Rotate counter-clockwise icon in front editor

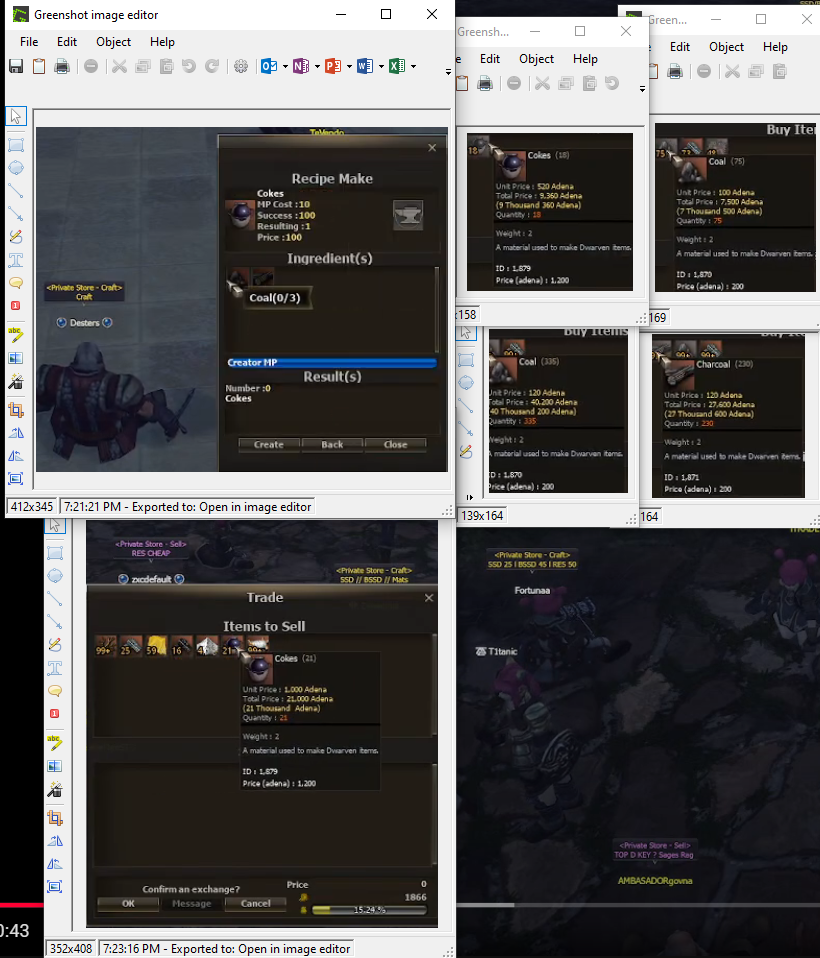(16, 456)
